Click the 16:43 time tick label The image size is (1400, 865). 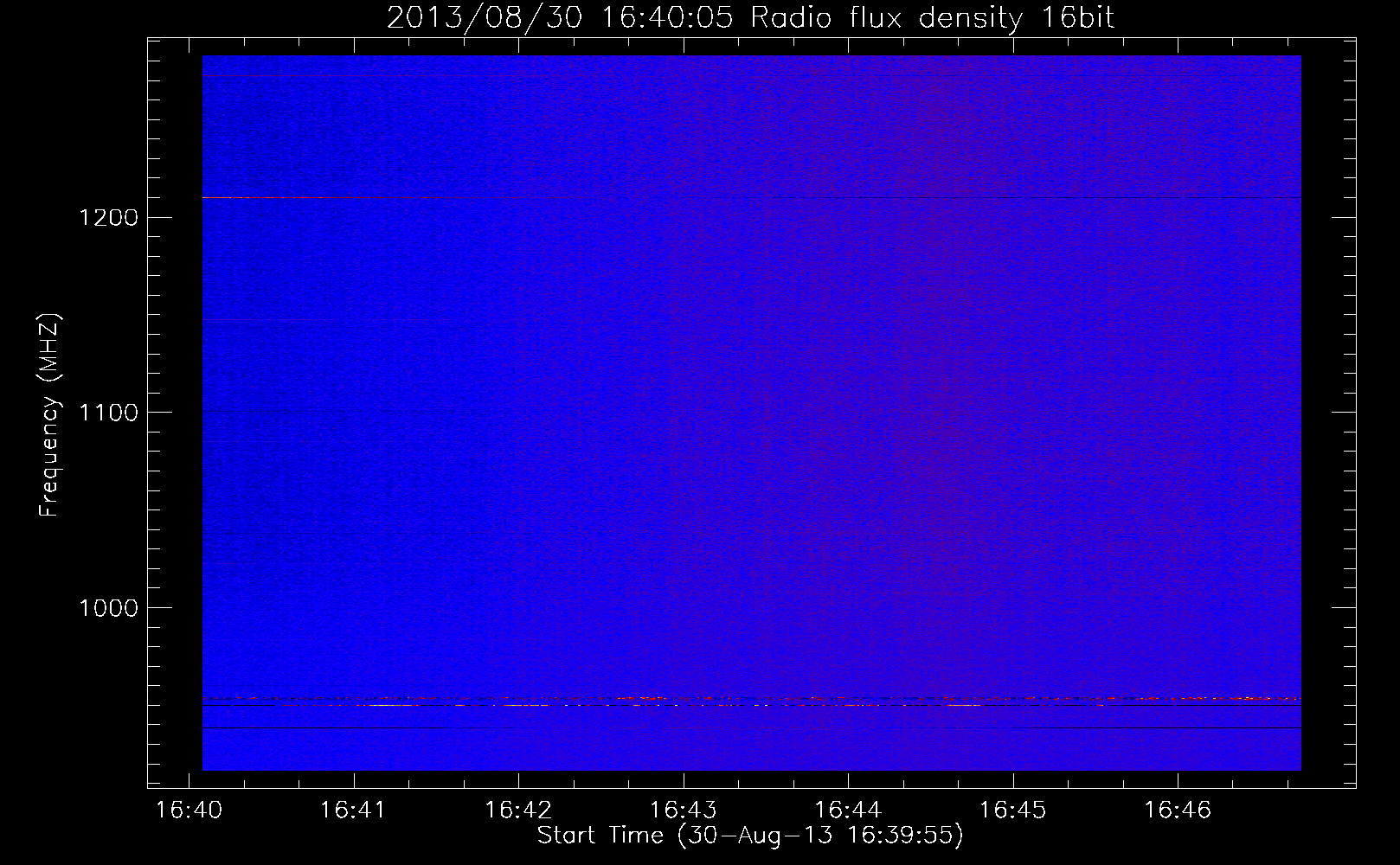click(x=684, y=811)
